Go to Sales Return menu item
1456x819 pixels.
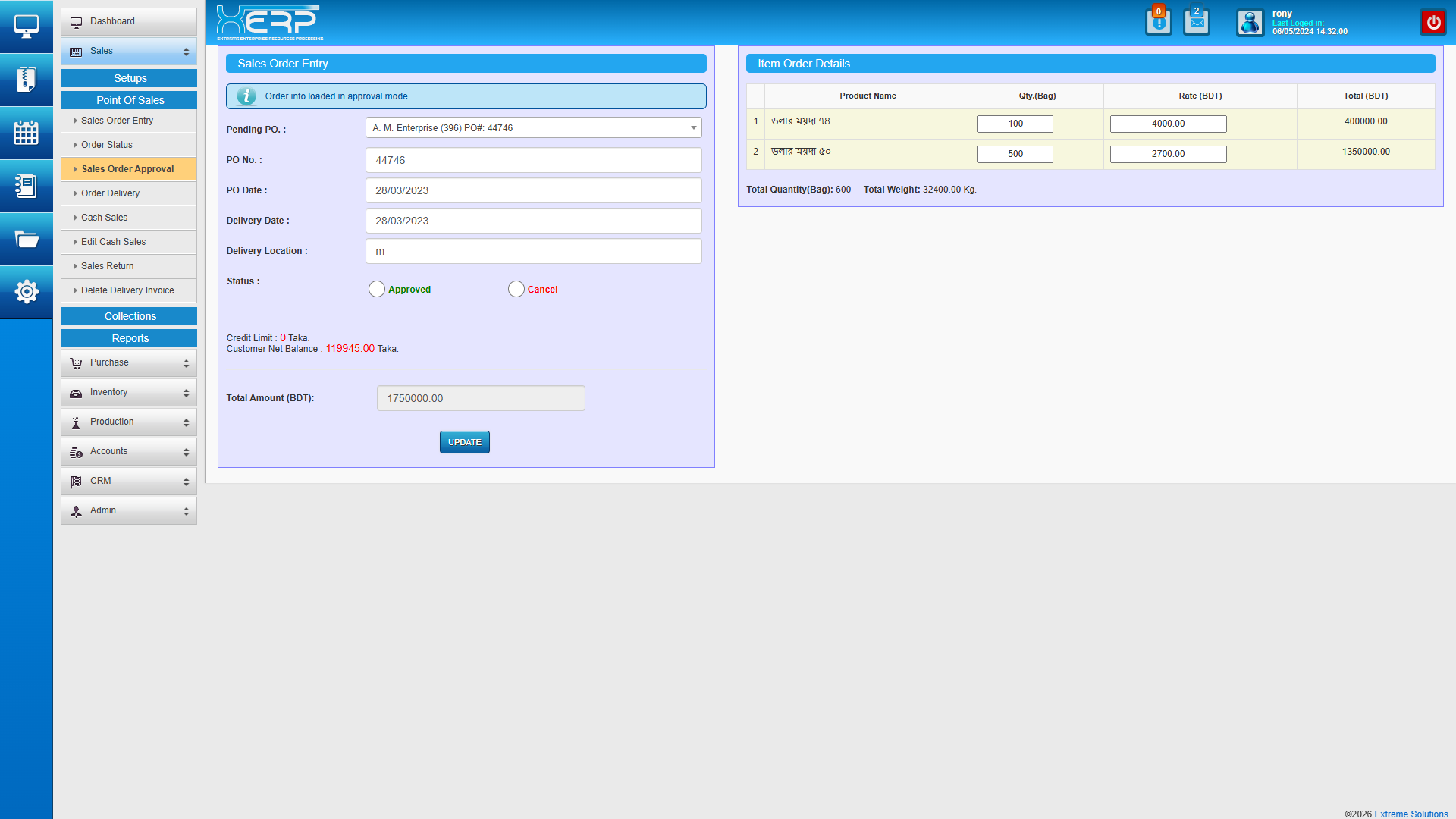(x=108, y=266)
